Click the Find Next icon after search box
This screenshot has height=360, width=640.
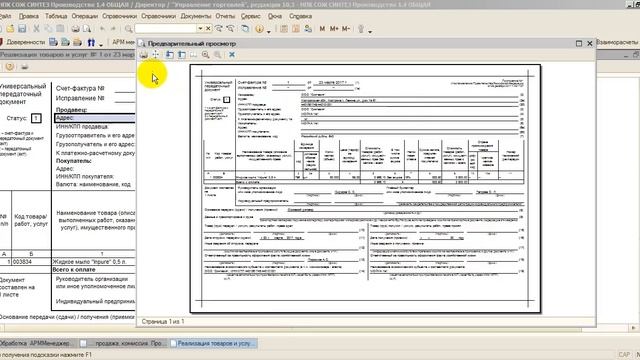pos(219,29)
